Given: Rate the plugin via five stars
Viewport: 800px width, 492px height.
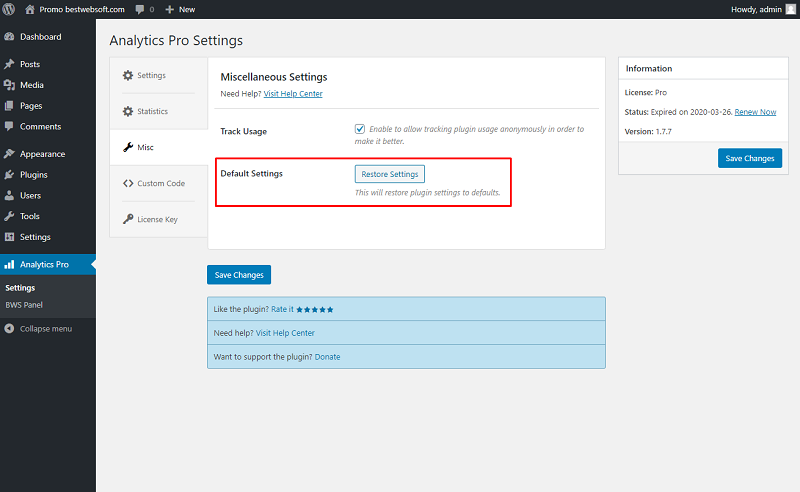Looking at the screenshot, I should 315,310.
